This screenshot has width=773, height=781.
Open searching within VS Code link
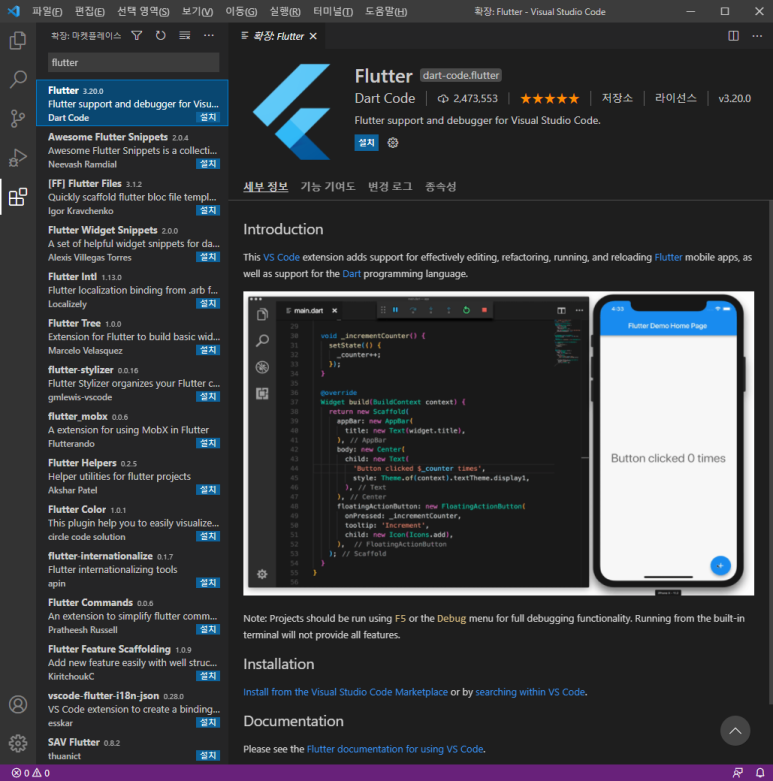click(530, 692)
